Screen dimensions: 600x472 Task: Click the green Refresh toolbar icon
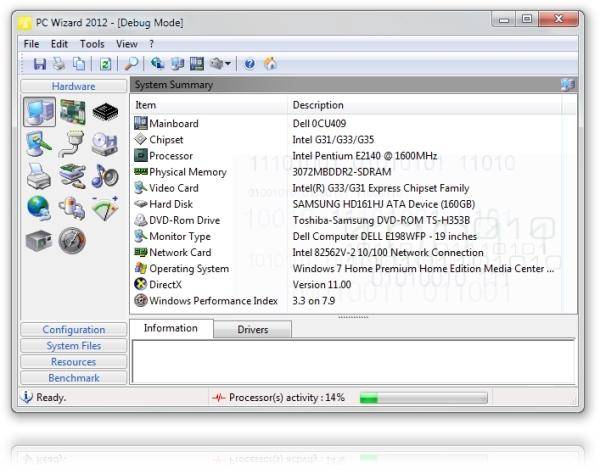105,64
